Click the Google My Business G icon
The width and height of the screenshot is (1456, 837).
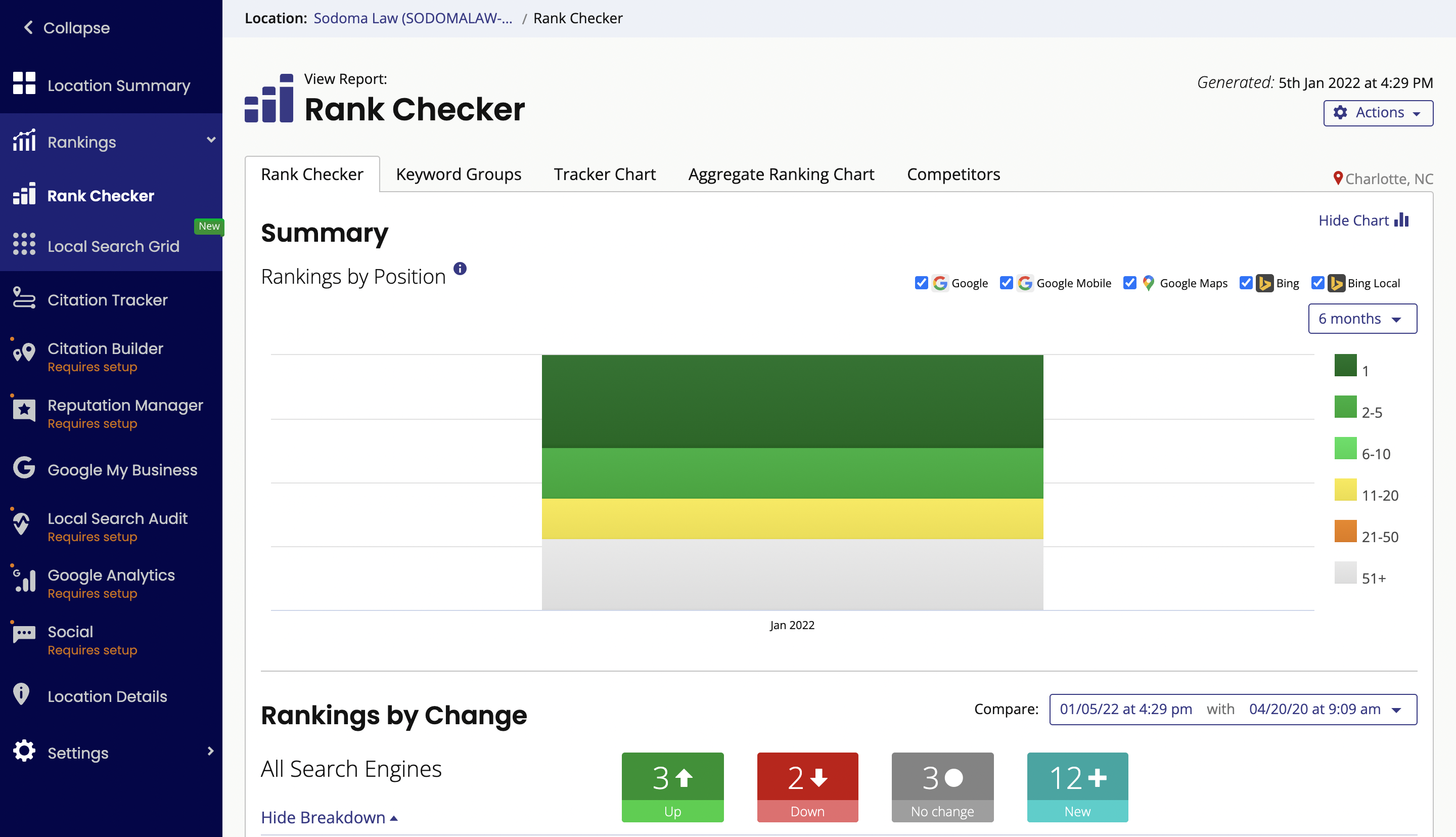coord(24,467)
